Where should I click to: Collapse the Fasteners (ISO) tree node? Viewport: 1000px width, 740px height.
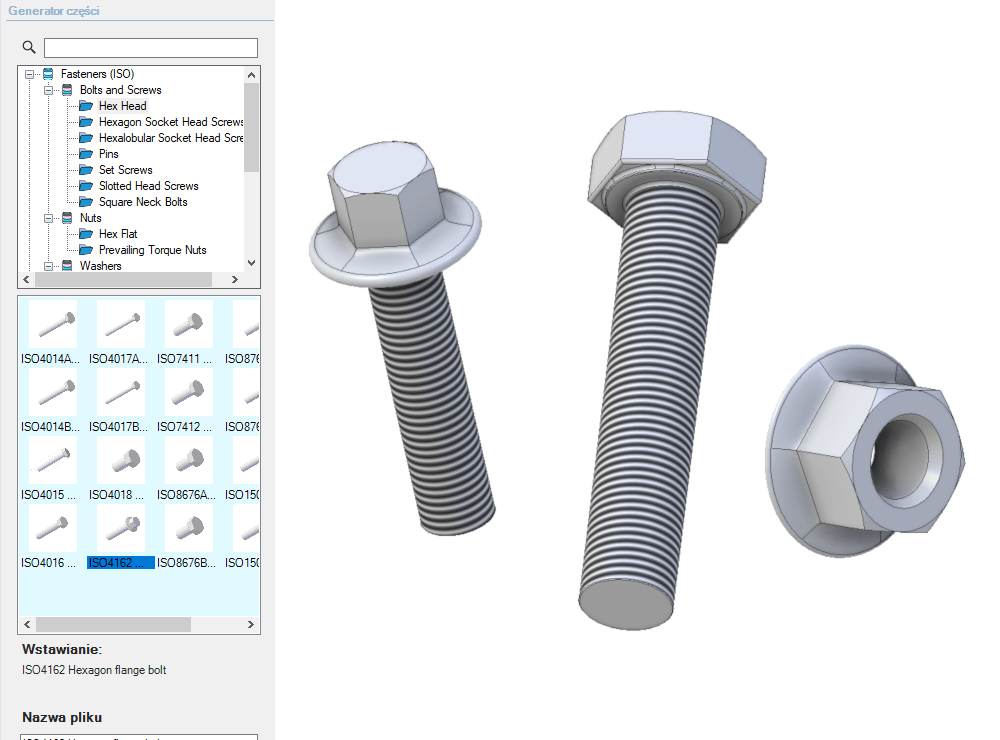click(29, 74)
